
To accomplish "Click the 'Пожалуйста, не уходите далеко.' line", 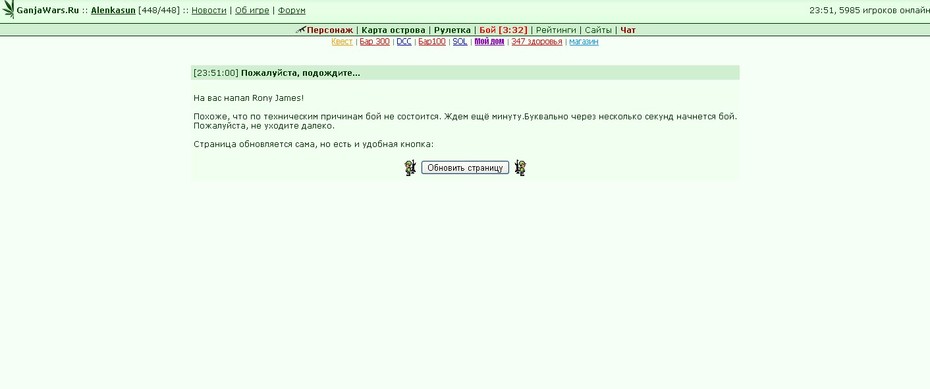I will point(264,126).
